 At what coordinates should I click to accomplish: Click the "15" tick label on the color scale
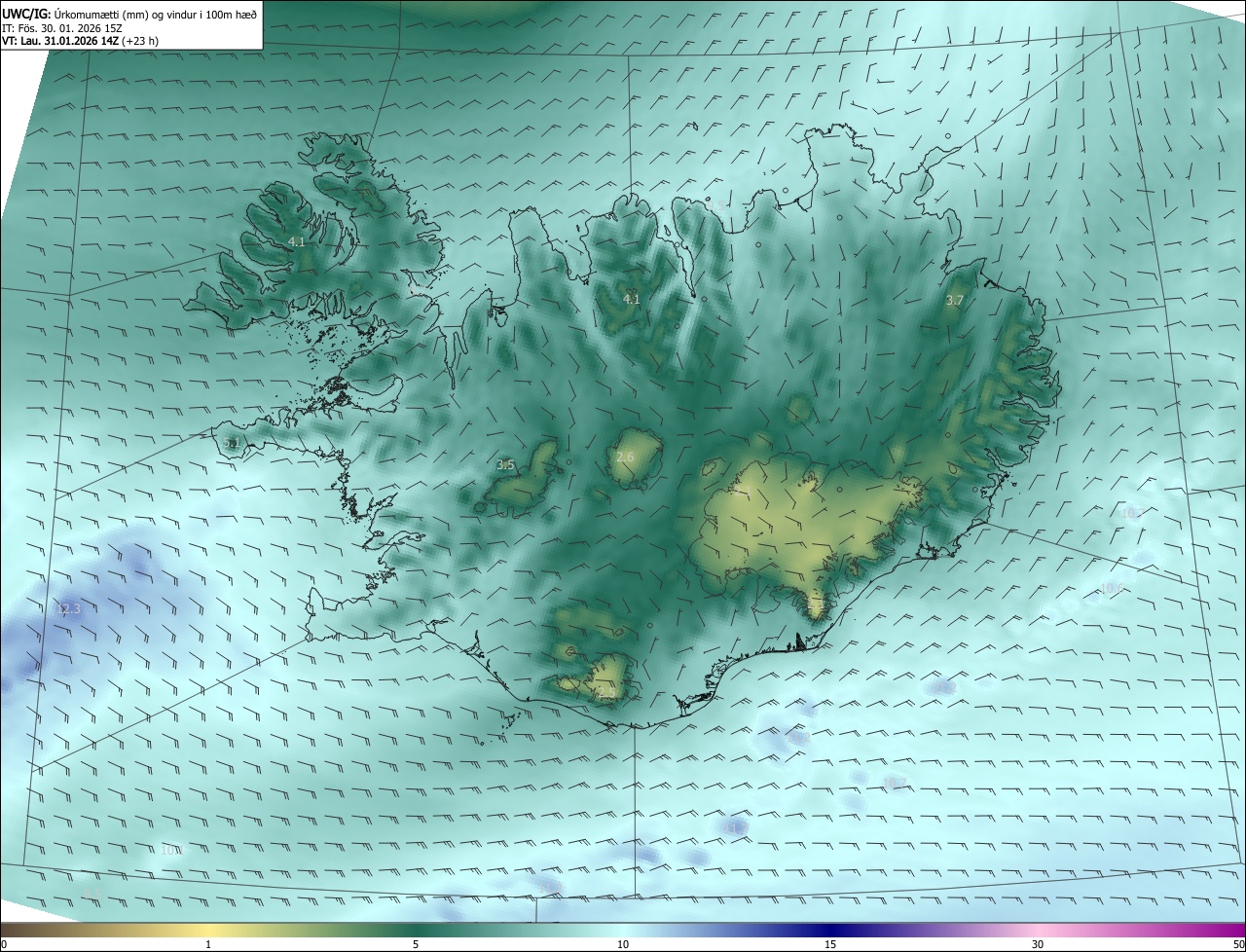(830, 944)
